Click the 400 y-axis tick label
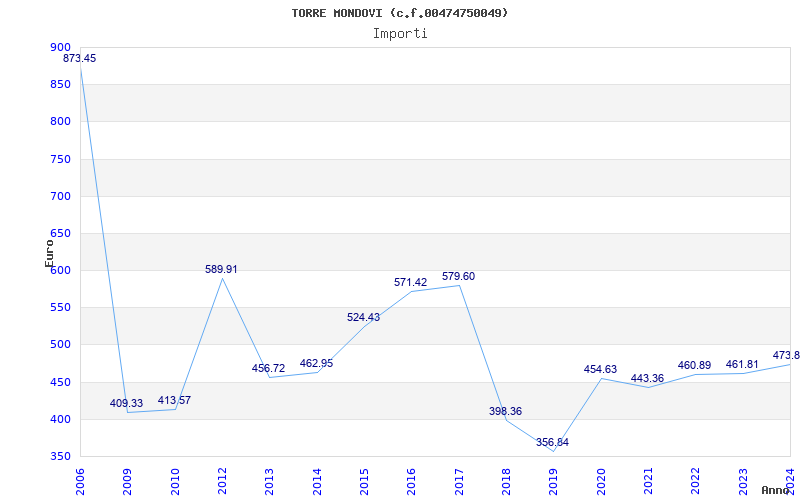800x500 pixels. pos(60,419)
